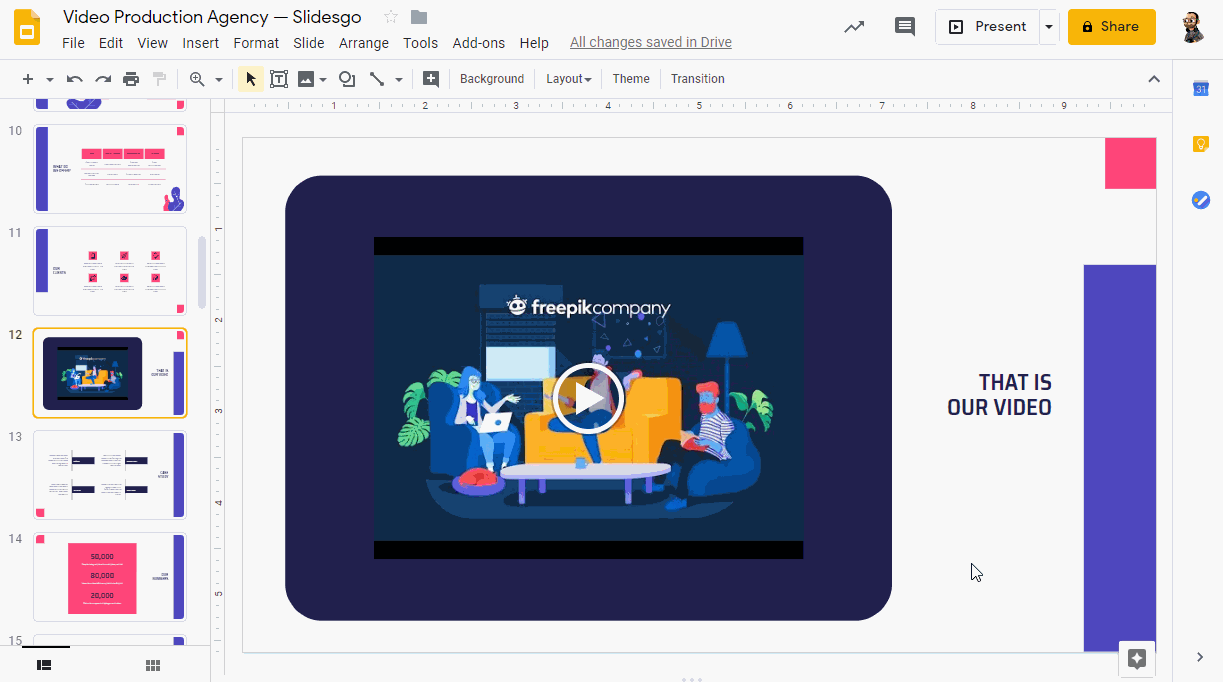Click the Google Slides home logo
Viewport: 1223px width, 682px height.
coord(27,27)
